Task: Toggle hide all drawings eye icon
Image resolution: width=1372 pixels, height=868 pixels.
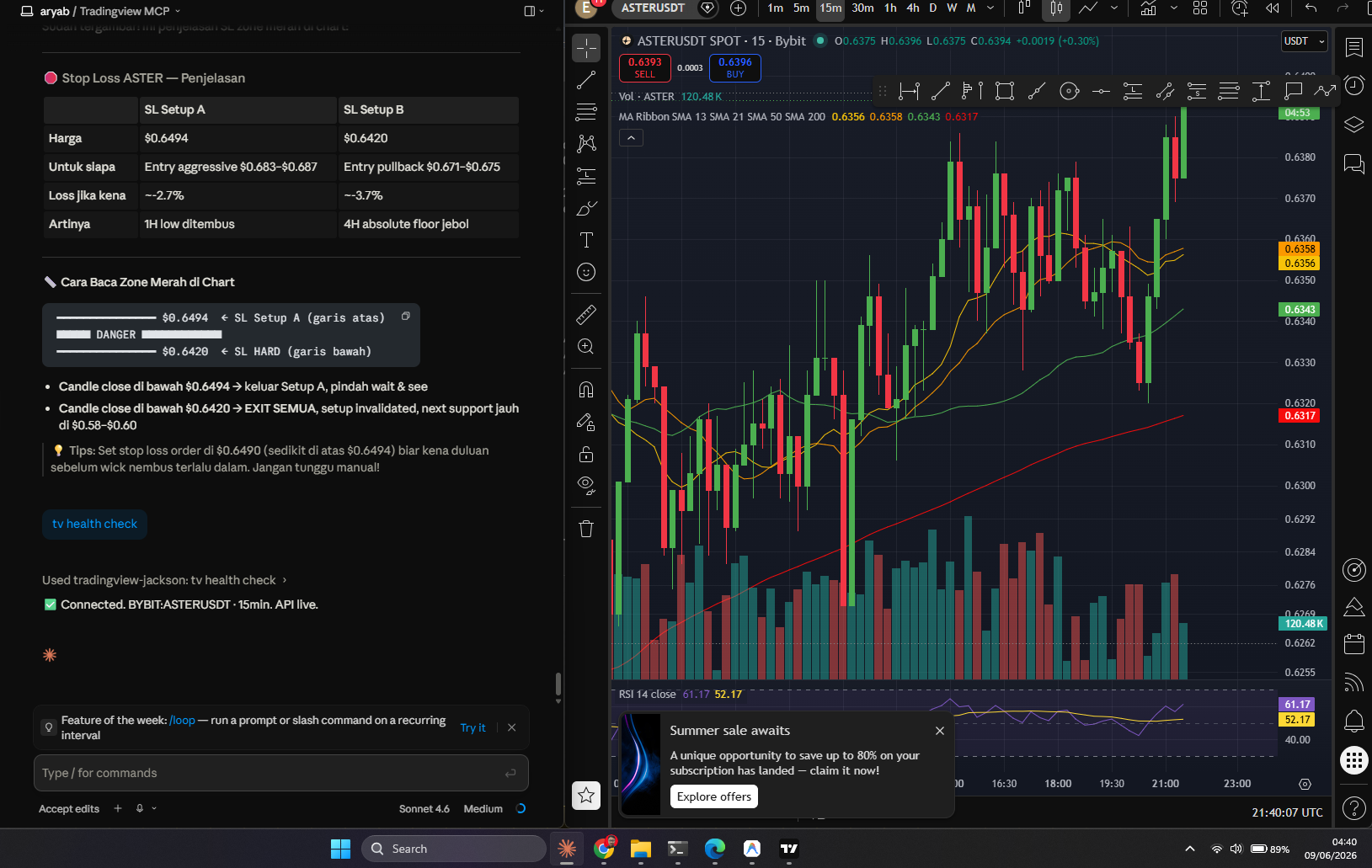Action: tap(586, 486)
